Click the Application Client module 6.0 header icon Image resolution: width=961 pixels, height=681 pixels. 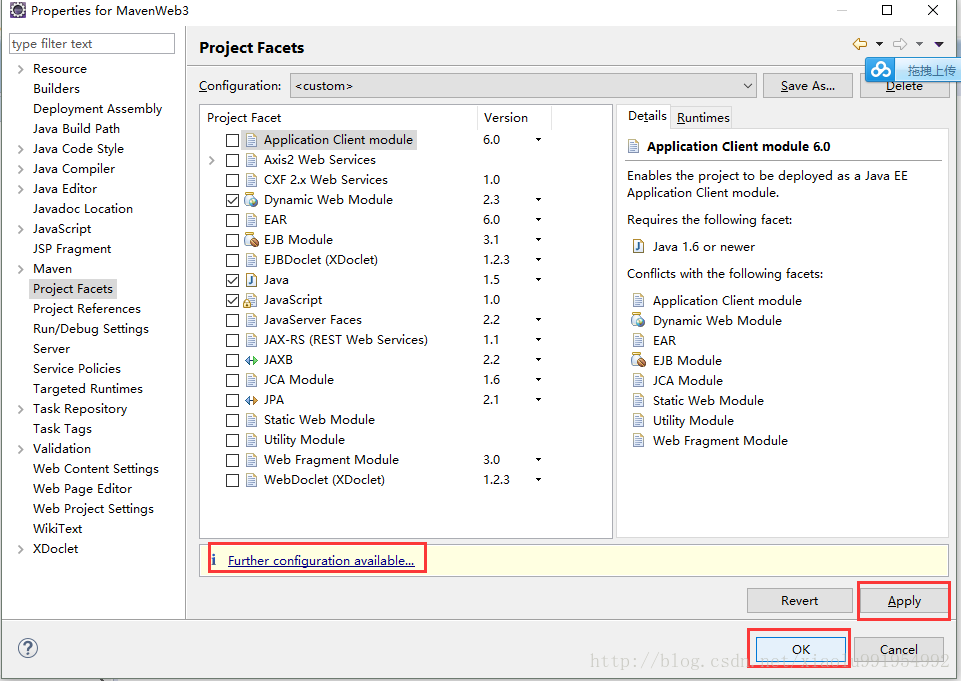634,146
